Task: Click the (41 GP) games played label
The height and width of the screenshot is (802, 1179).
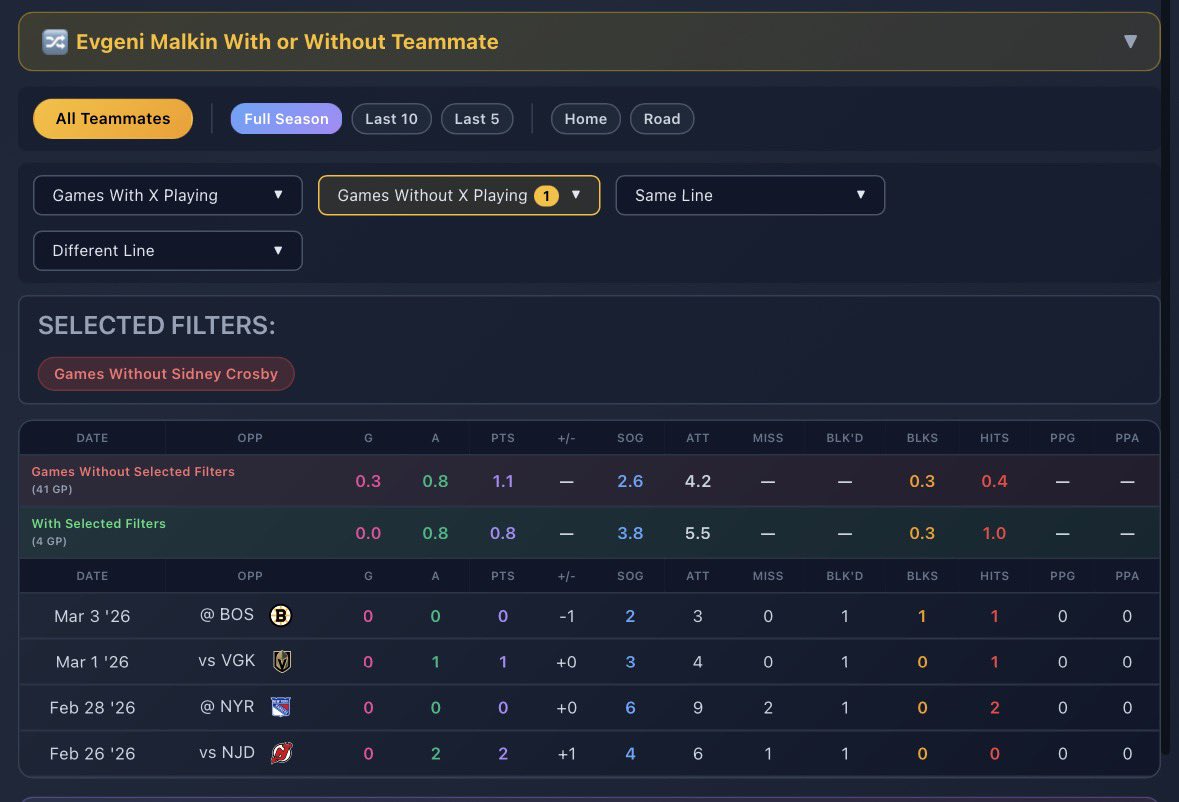Action: click(52, 489)
